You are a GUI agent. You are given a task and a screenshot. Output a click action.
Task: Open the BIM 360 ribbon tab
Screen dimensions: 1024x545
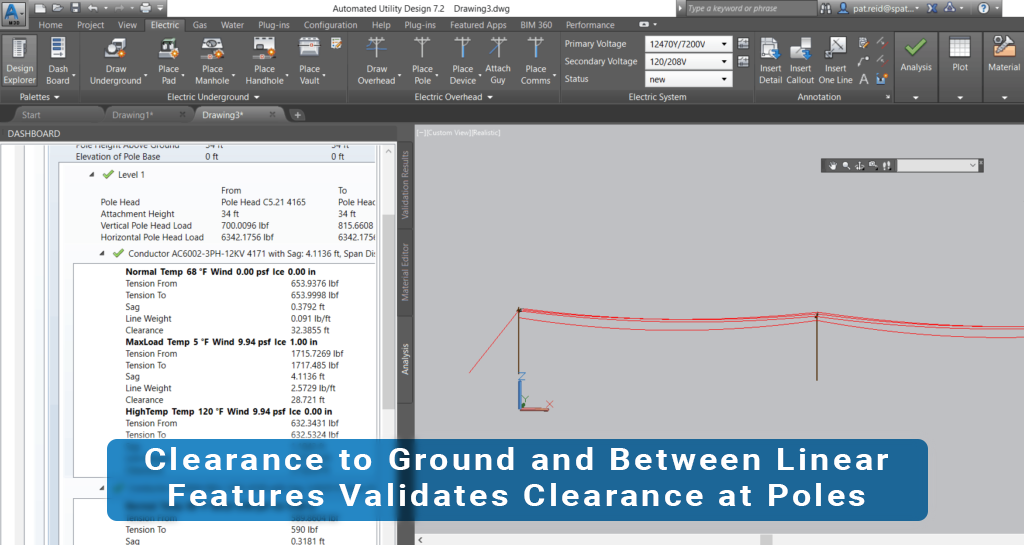coord(536,25)
